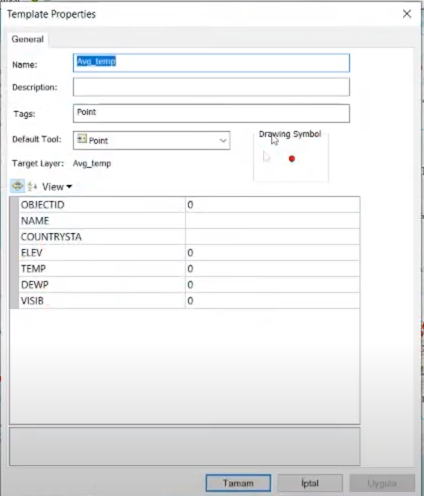Screen dimensions: 424x496
Task: Close the Template Properties dialog with X
Action: pos(407,14)
